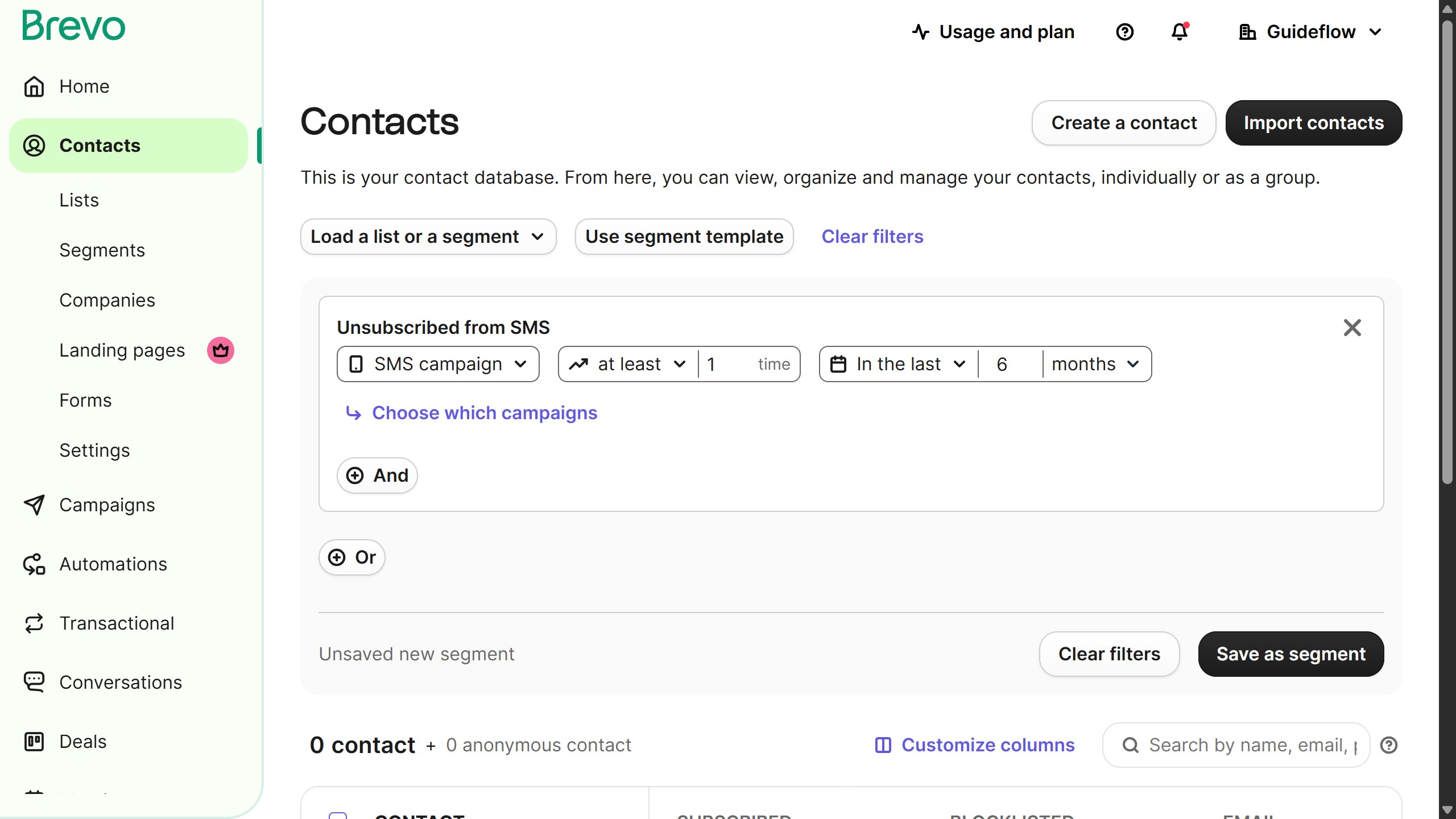Click Choose which campaigns link
The height and width of the screenshot is (819, 1456).
point(484,413)
